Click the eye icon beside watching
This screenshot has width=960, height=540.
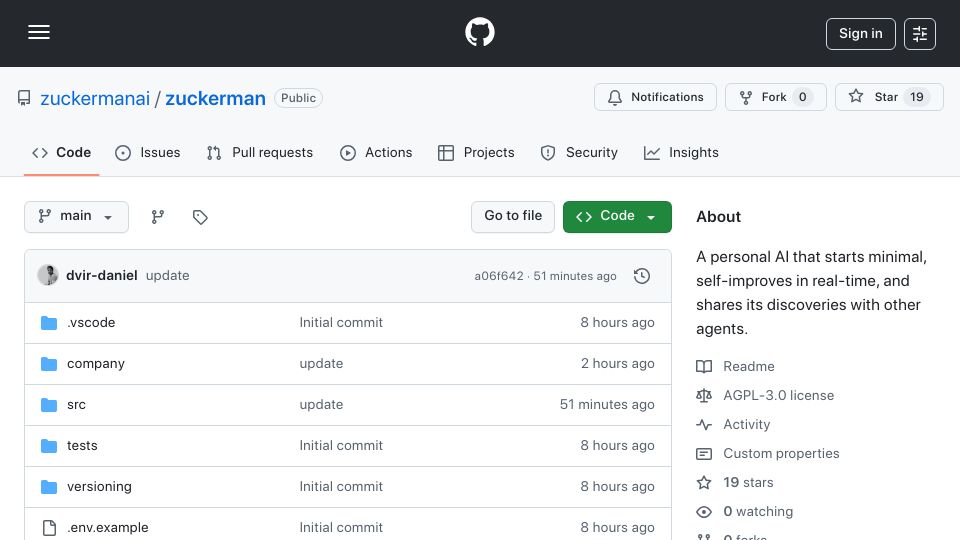(x=704, y=512)
